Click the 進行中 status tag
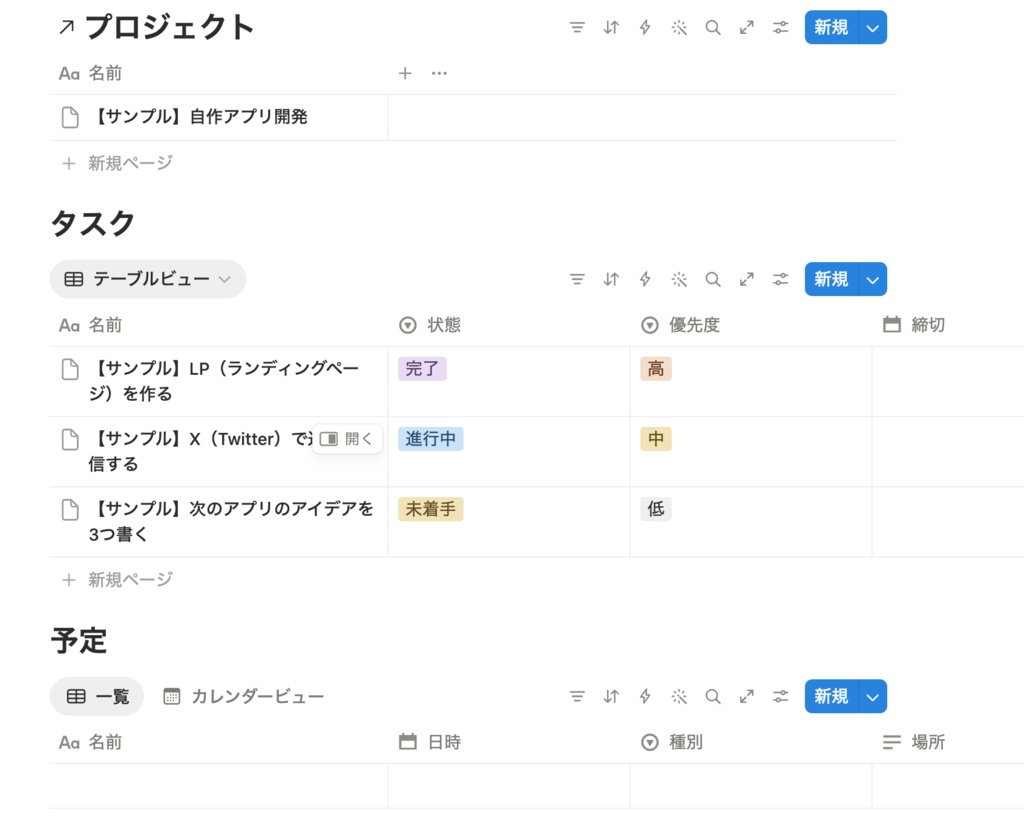The image size is (1024, 821). (430, 439)
